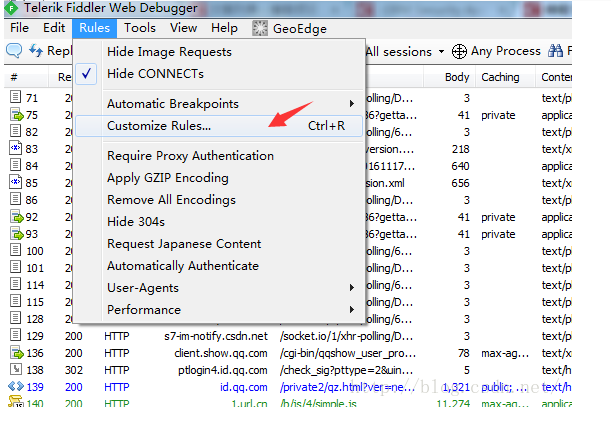Select session 139 HTML brackets icon
Screen dimensions: 611x442
coord(16,386)
